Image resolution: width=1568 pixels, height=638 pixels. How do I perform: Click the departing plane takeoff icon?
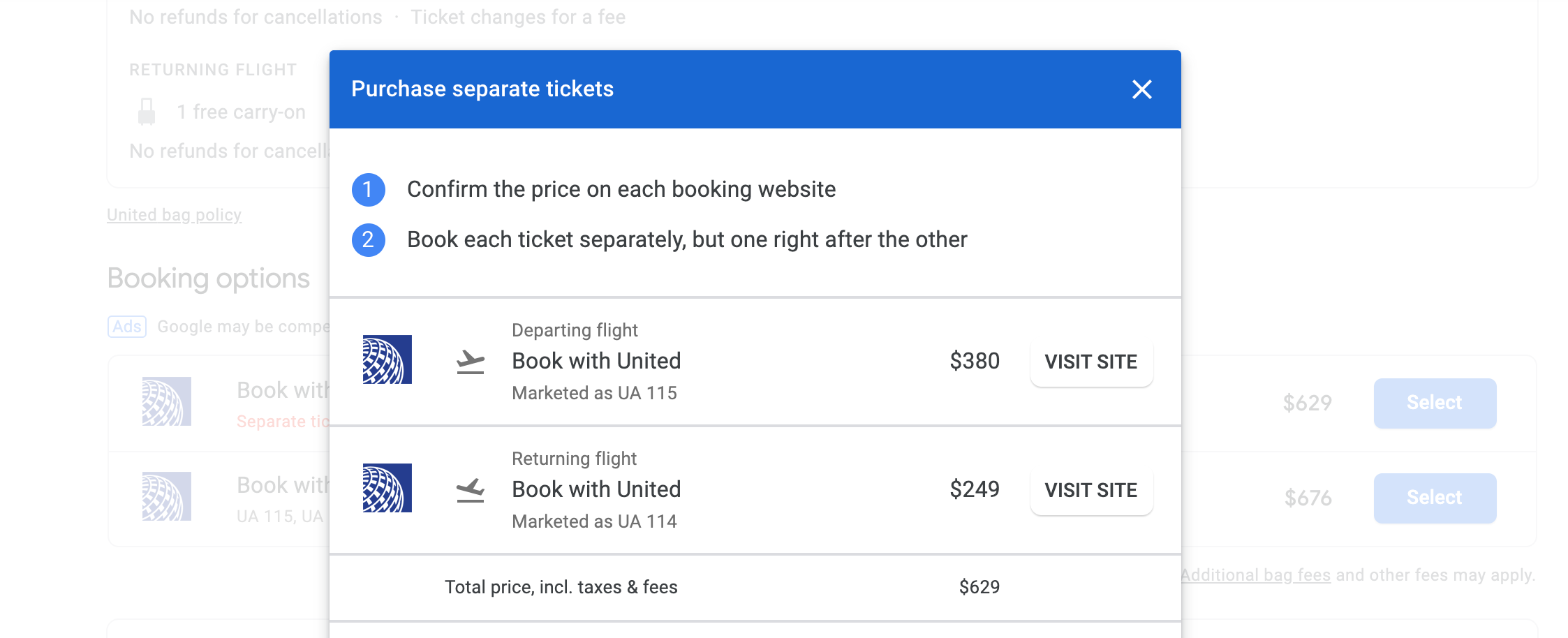click(x=471, y=362)
